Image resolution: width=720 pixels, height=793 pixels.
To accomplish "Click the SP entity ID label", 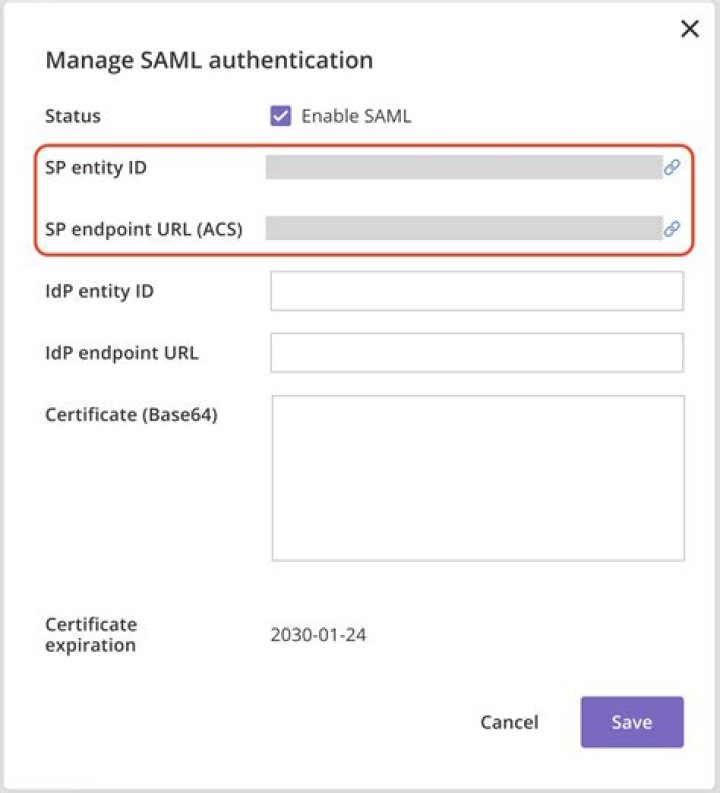I will click(96, 168).
